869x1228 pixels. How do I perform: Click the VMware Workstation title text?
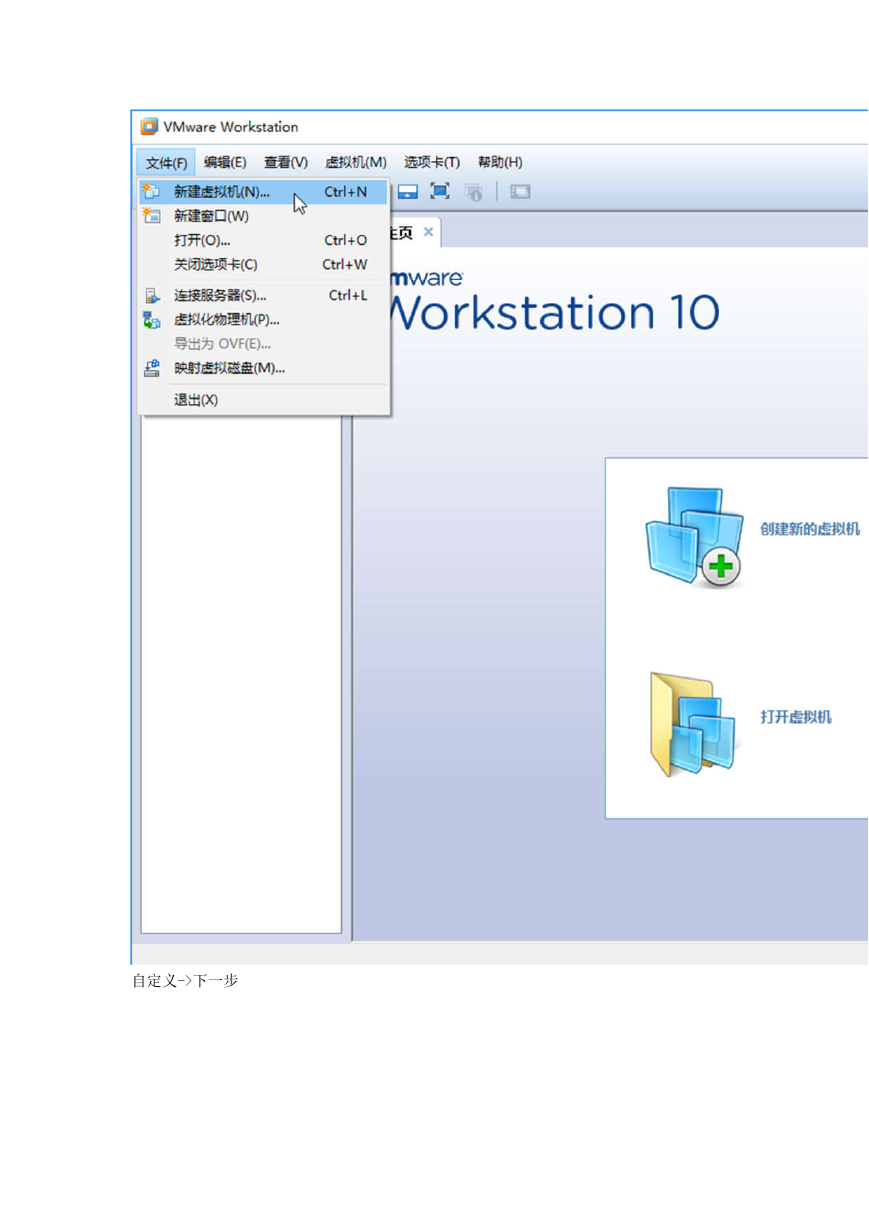[231, 127]
